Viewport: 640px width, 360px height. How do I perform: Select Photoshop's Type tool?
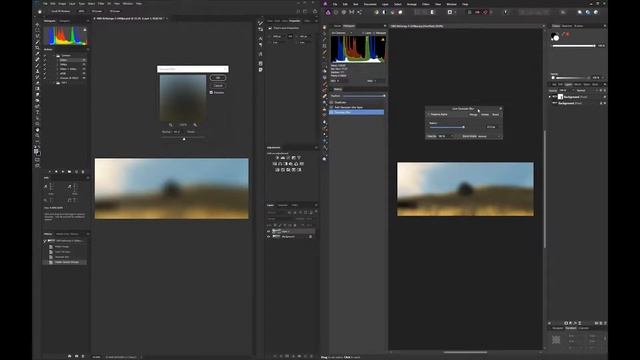[x=38, y=112]
